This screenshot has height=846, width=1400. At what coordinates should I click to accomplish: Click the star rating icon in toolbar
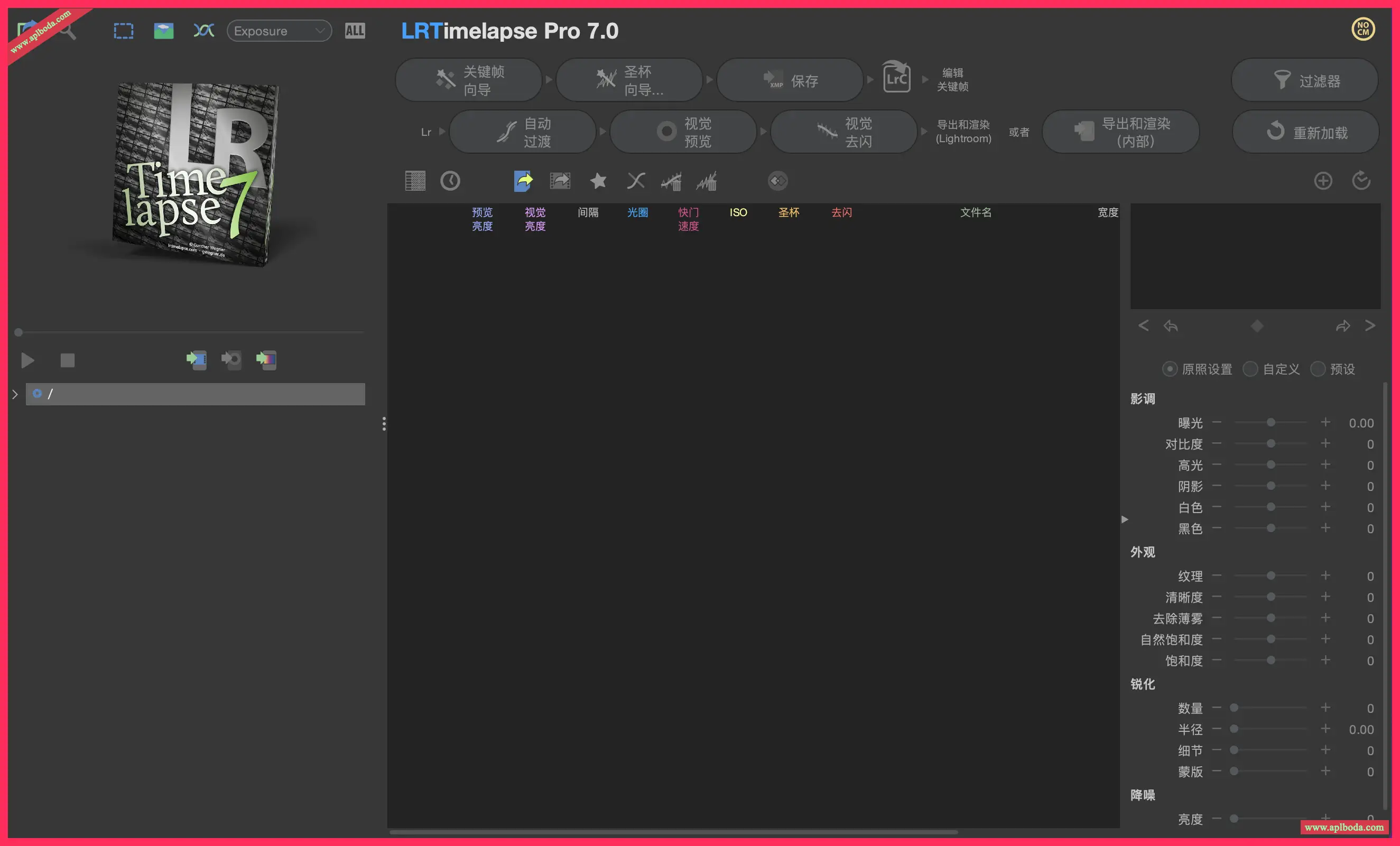pyautogui.click(x=598, y=181)
